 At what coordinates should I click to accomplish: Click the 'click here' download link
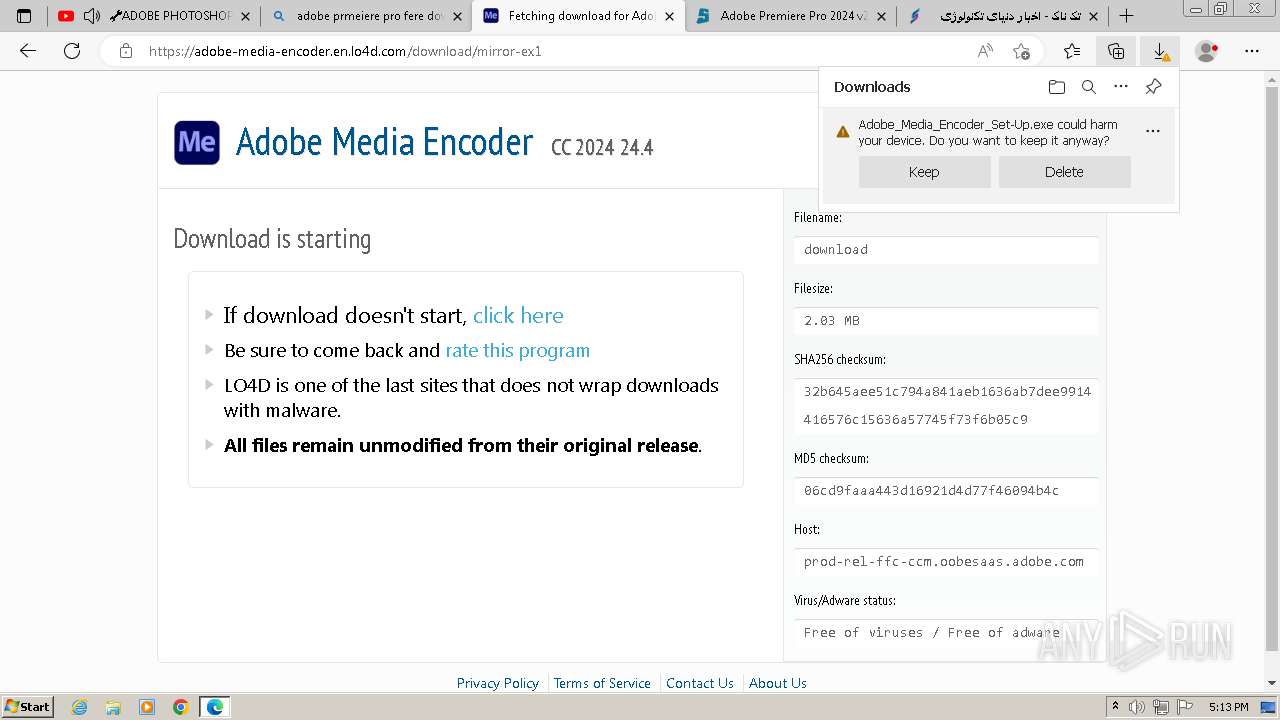pyautogui.click(x=518, y=315)
